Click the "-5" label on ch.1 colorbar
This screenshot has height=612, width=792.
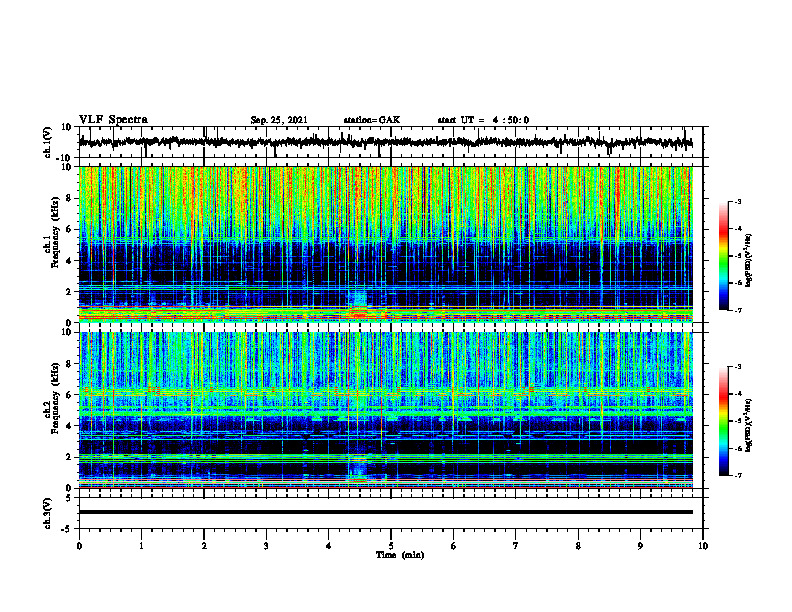pyautogui.click(x=738, y=256)
